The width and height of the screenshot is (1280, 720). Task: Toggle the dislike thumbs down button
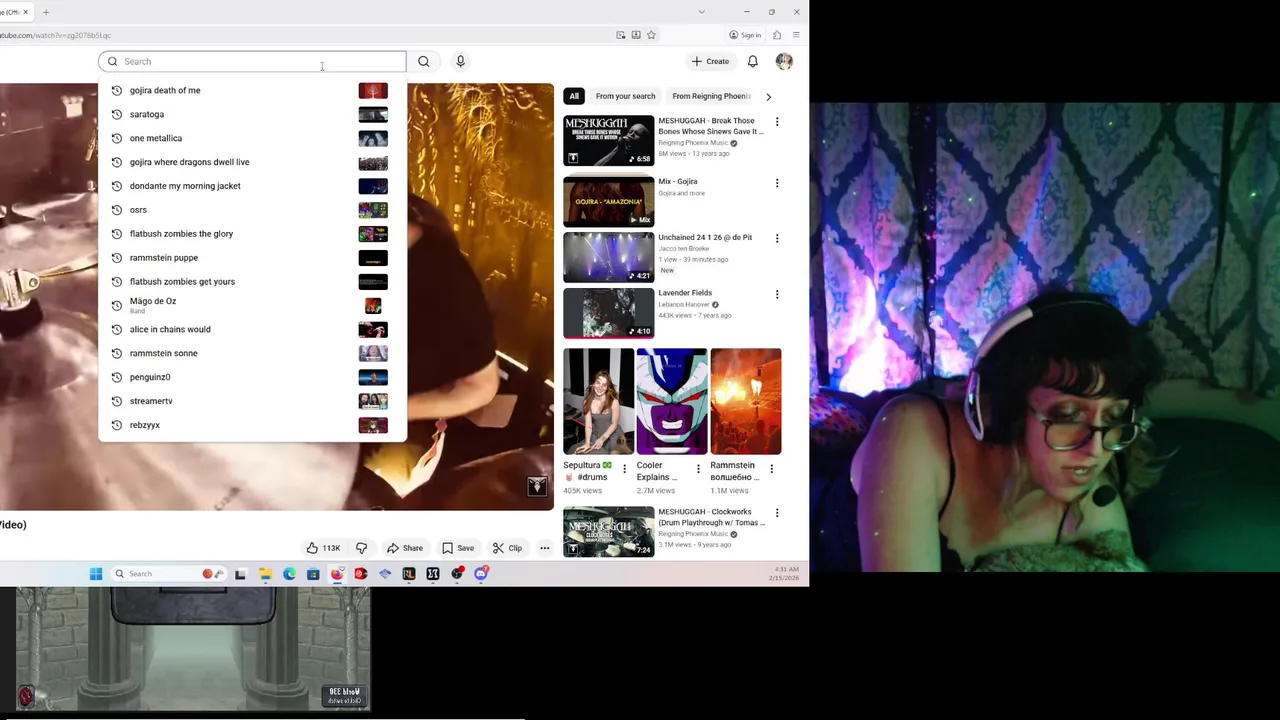(x=361, y=548)
